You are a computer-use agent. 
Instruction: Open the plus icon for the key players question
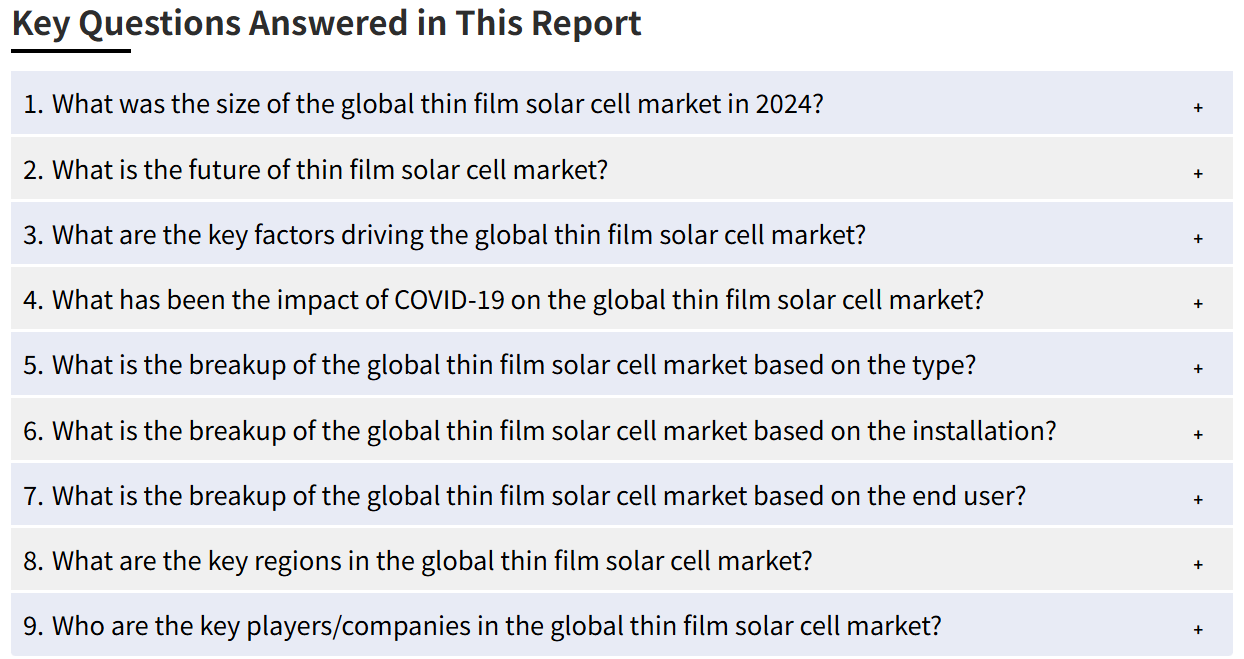(x=1197, y=630)
